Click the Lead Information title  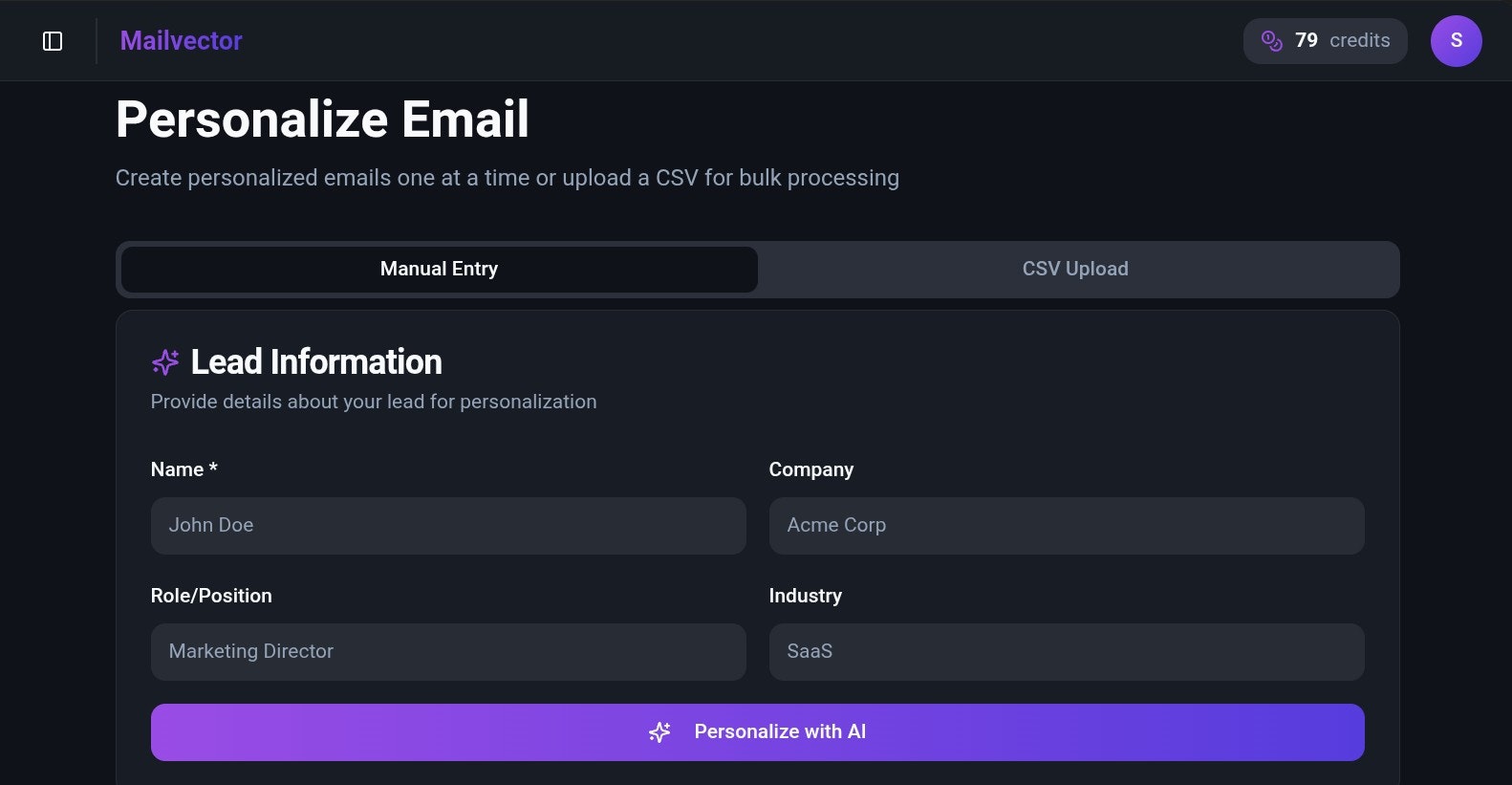(x=316, y=362)
